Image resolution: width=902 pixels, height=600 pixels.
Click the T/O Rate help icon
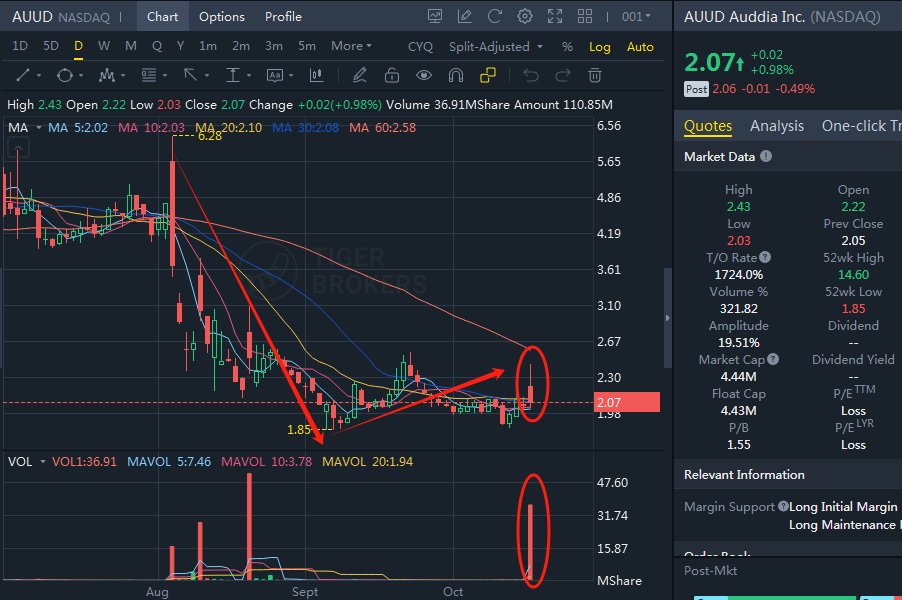pos(765,258)
